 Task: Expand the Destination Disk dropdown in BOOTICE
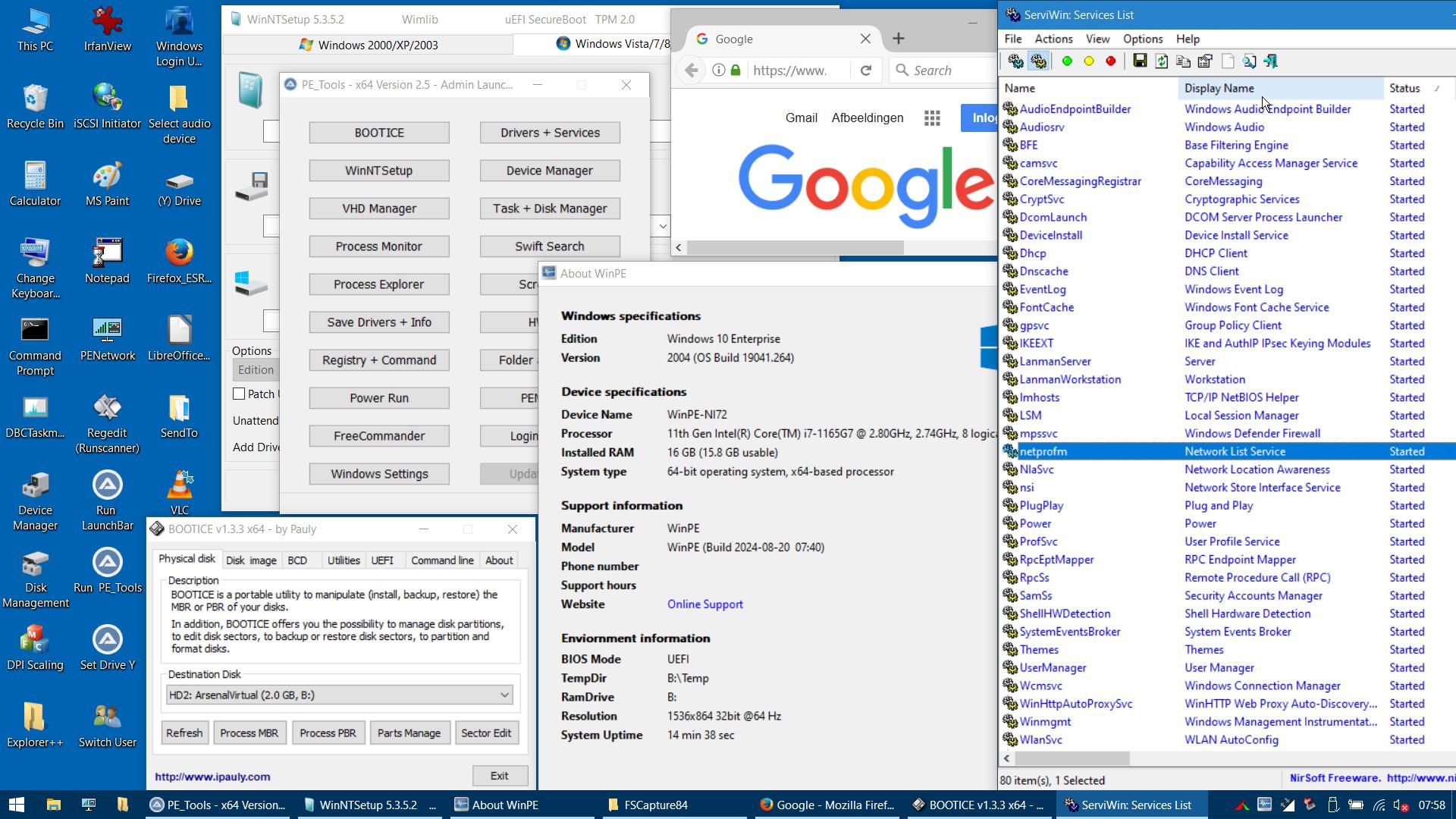504,695
